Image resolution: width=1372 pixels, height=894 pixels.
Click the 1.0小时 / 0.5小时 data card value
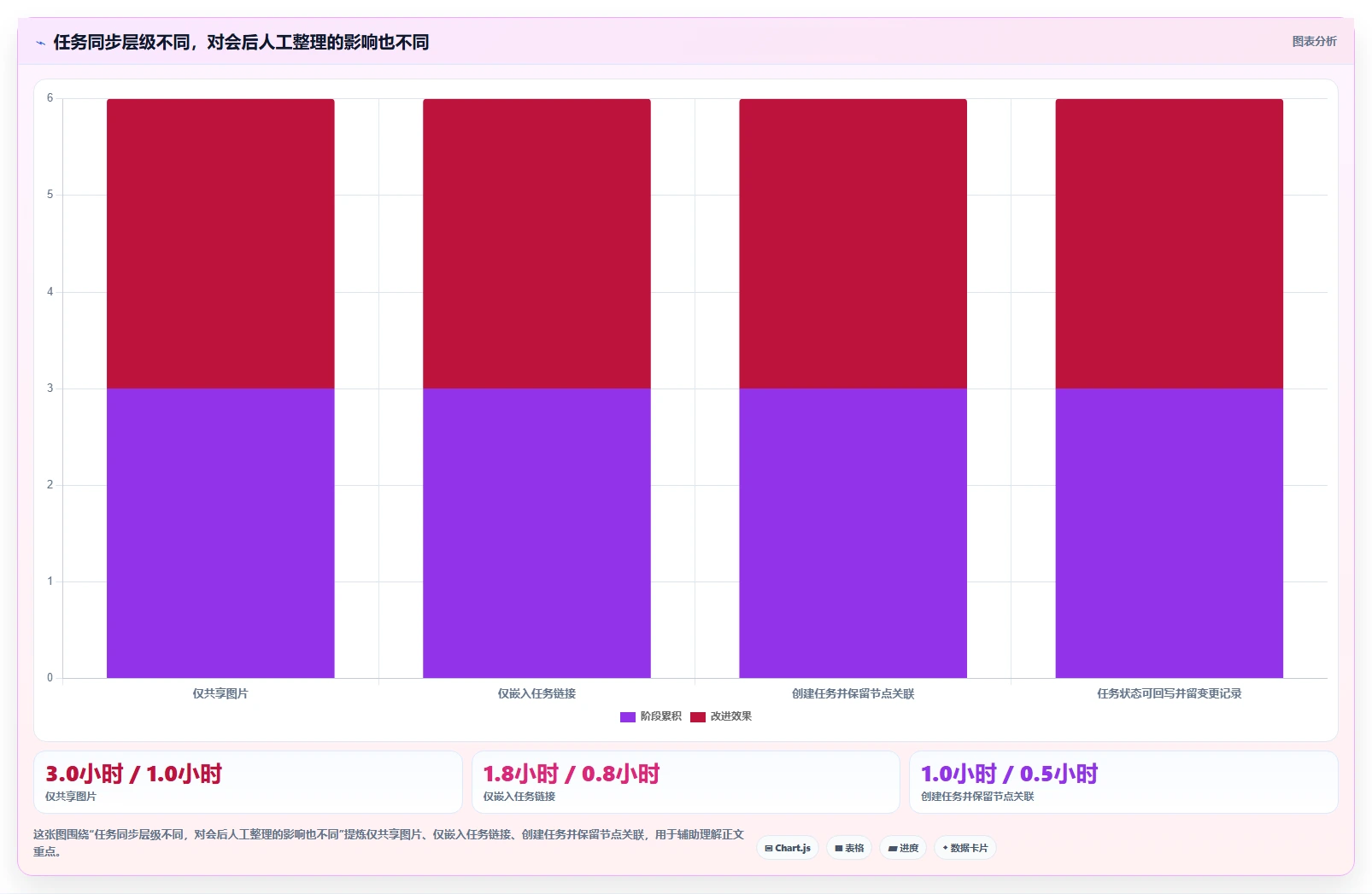tap(1009, 774)
